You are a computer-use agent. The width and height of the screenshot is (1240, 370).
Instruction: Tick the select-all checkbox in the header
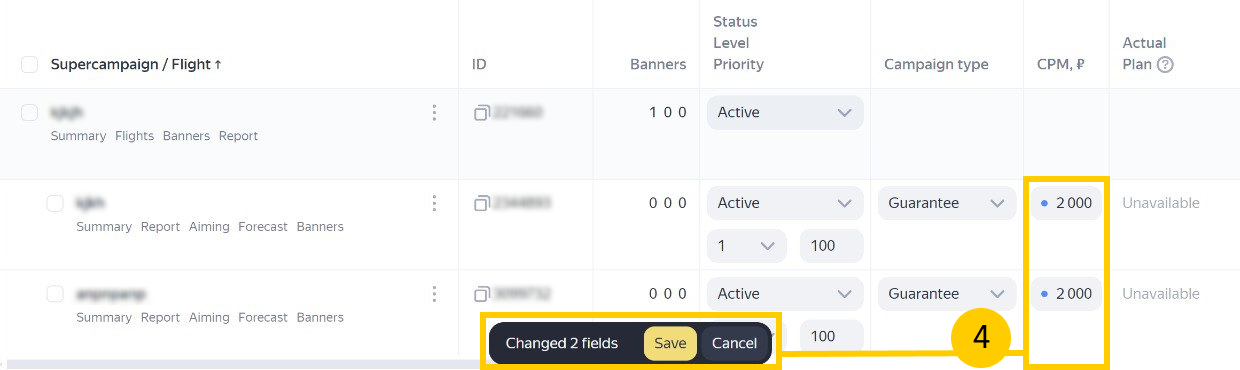(x=30, y=64)
